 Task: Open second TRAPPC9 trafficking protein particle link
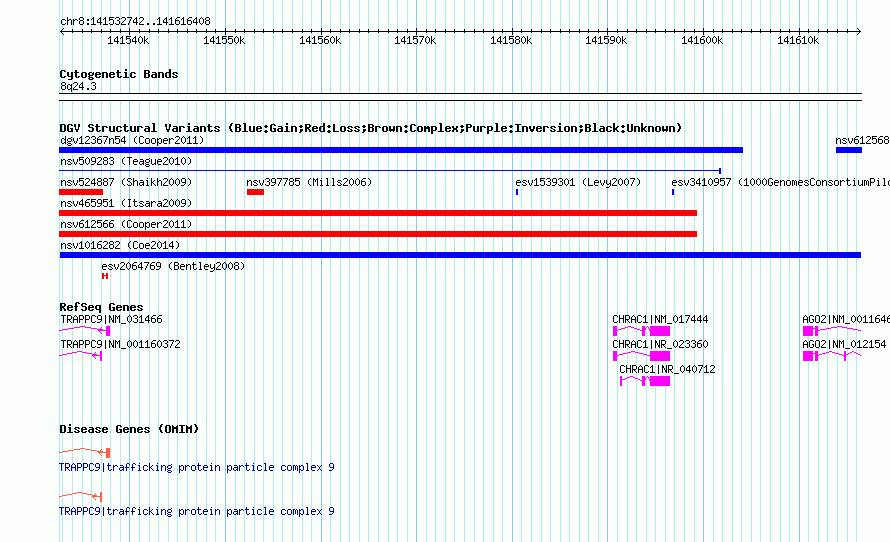pos(196,511)
